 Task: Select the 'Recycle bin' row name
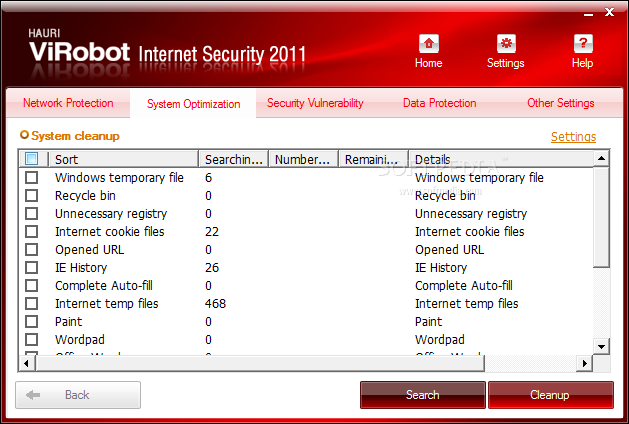click(85, 196)
